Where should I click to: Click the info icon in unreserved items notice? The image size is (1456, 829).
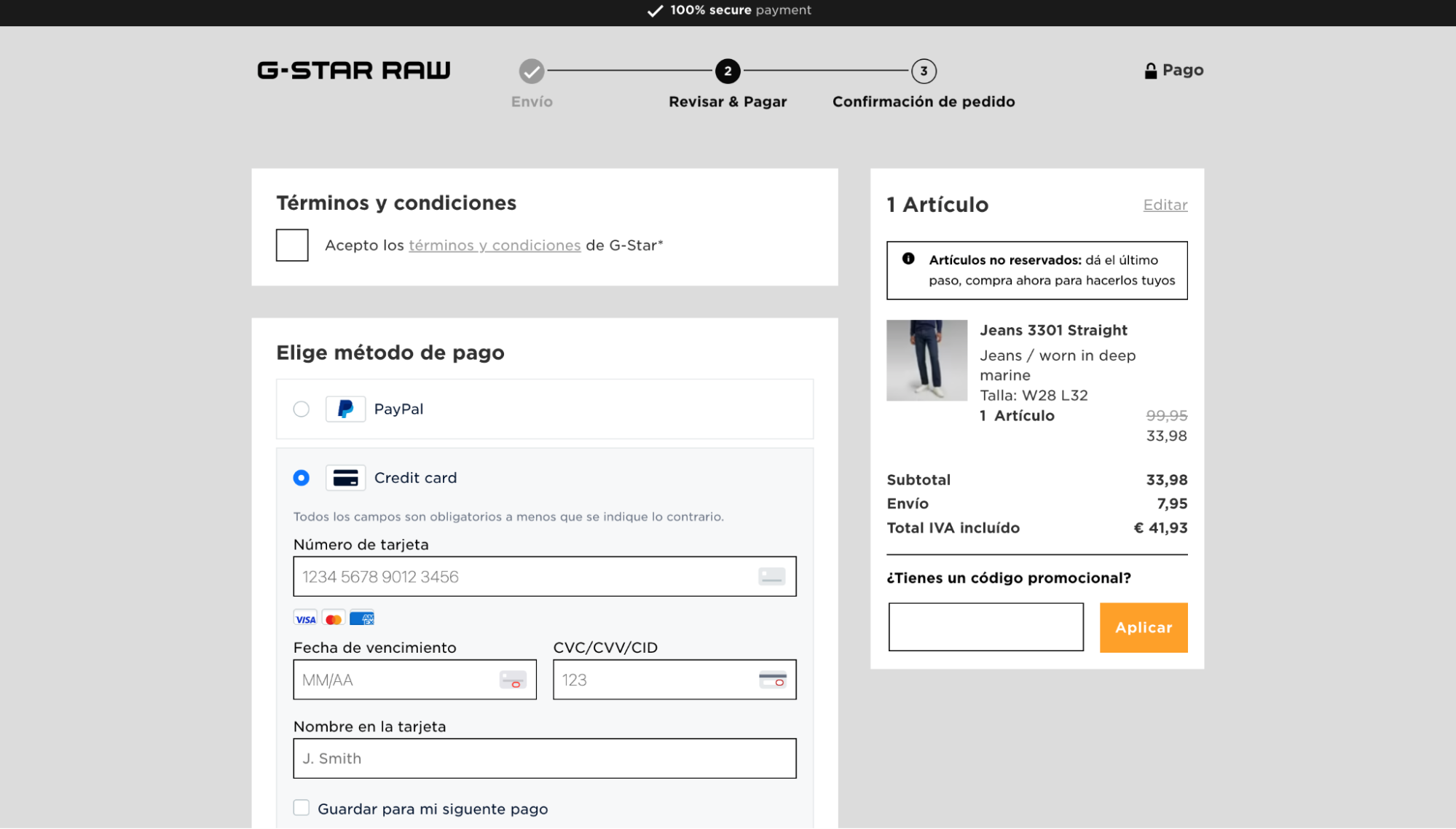pos(908,259)
